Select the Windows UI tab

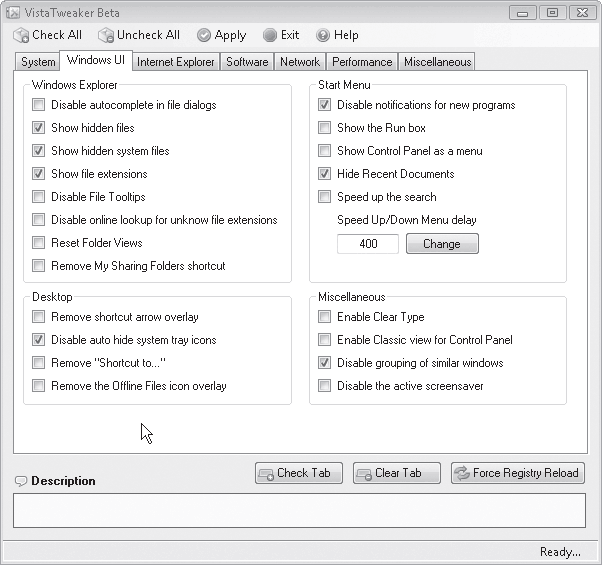[96, 60]
